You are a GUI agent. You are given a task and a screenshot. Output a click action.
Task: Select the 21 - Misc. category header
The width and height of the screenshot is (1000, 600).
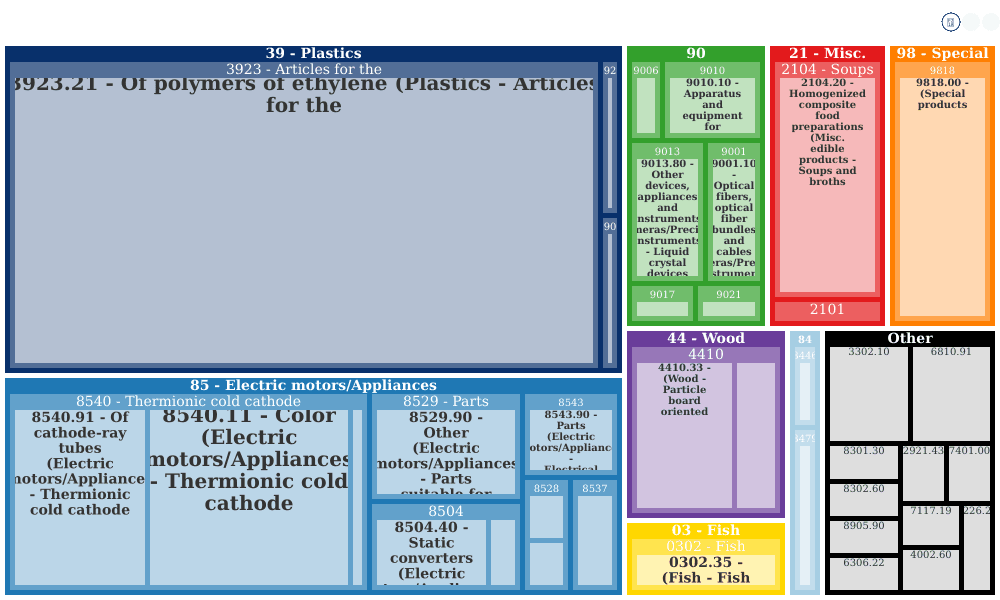tap(827, 54)
